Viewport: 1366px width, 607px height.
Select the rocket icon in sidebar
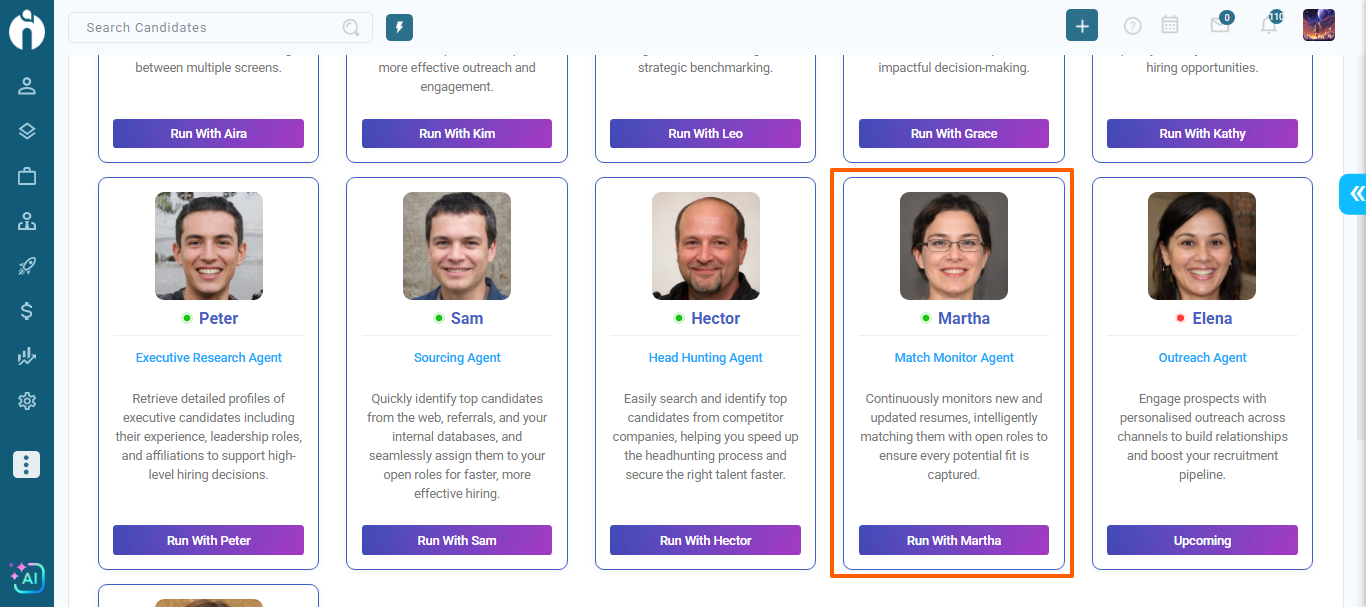(x=27, y=266)
